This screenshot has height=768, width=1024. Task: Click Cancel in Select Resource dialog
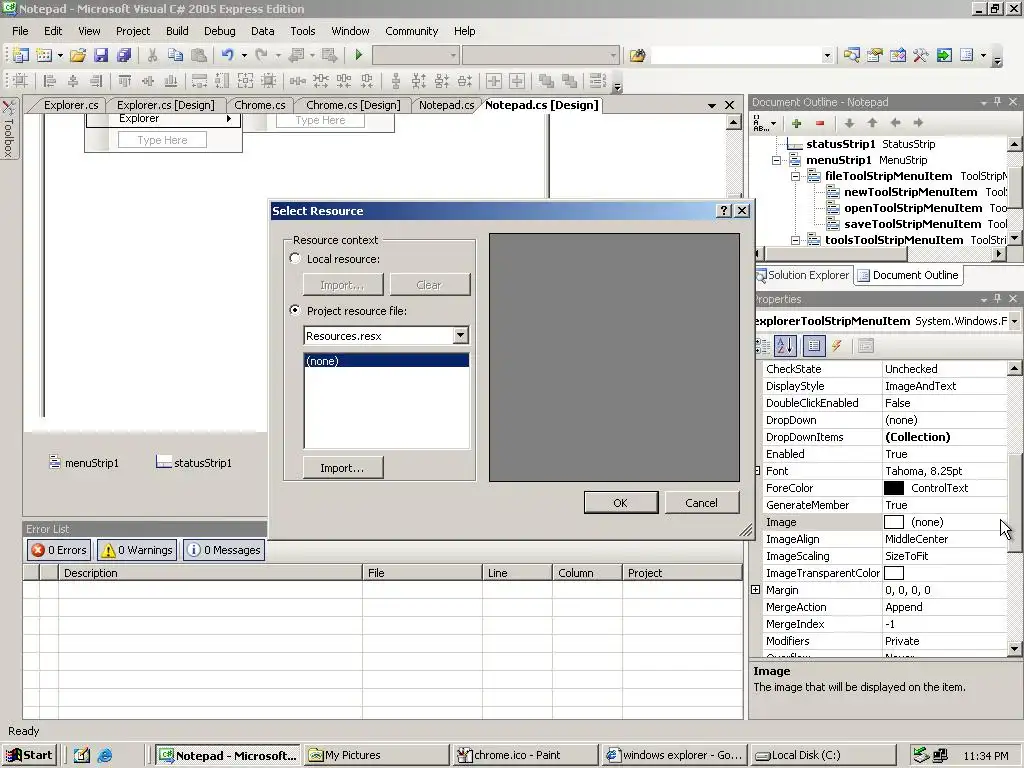click(x=701, y=503)
